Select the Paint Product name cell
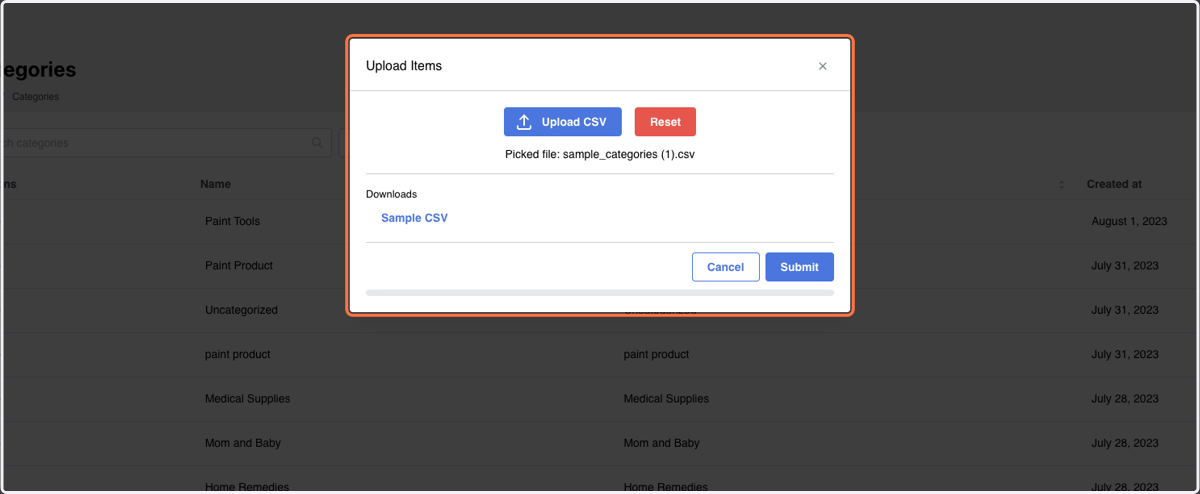This screenshot has height=494, width=1200. pyautogui.click(x=239, y=265)
